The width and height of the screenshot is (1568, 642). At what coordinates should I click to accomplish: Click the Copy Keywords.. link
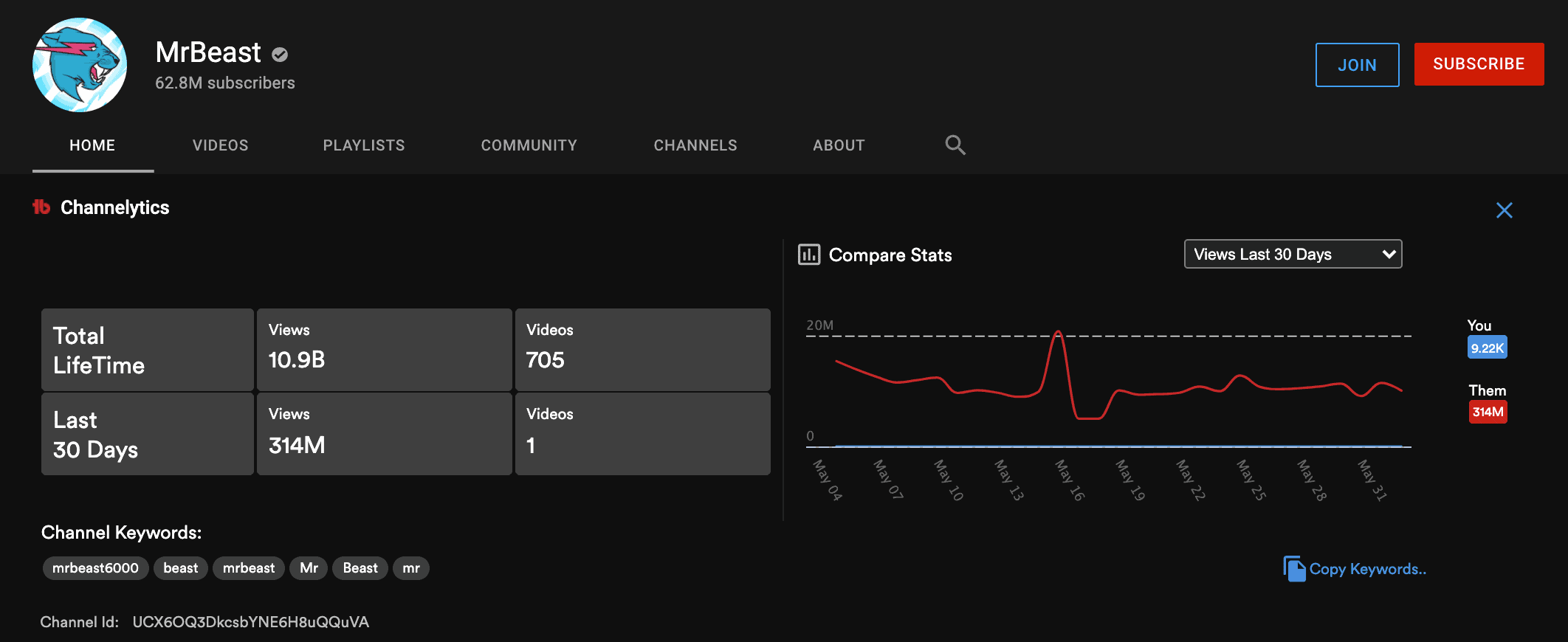tap(1368, 569)
